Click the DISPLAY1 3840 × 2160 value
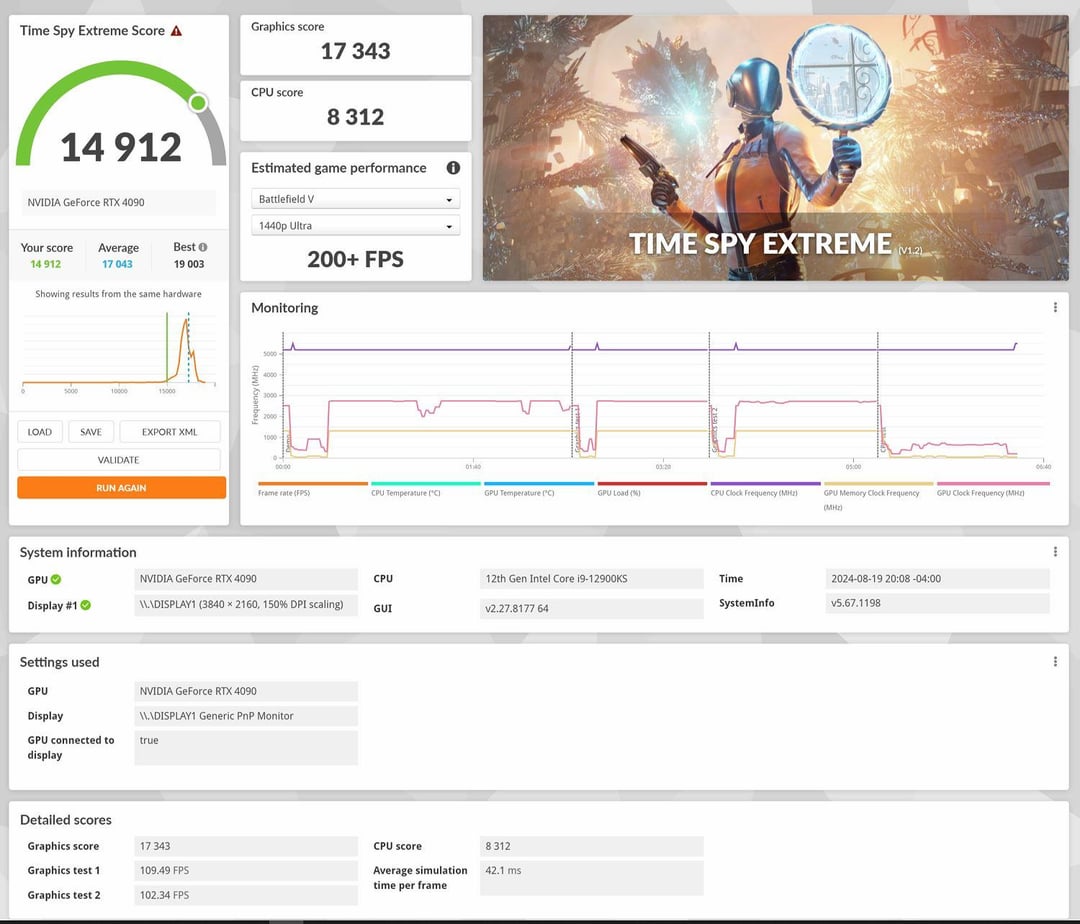This screenshot has width=1080, height=924. click(246, 605)
